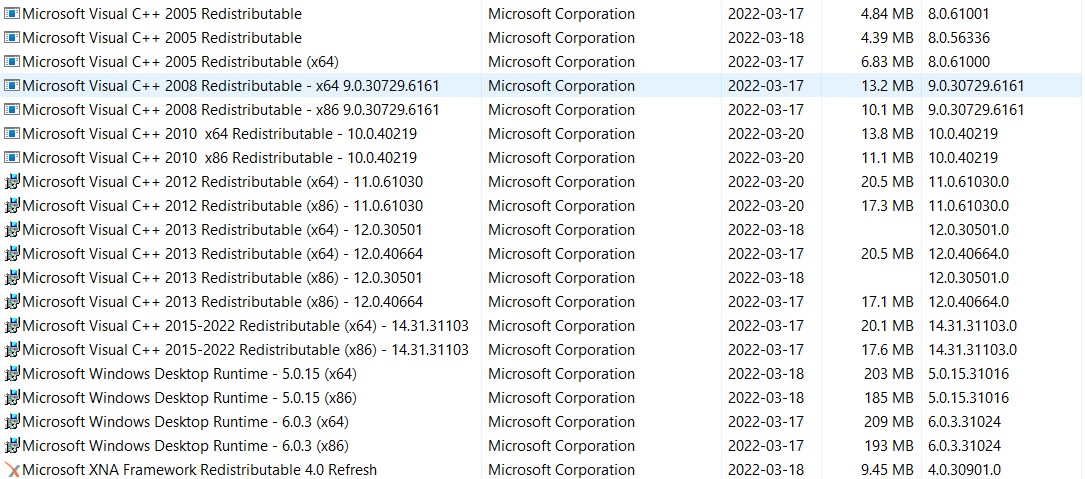1085x479 pixels.
Task: Select Visual C++ 2010 x64 Redistributable 10.0.40219
Action: pos(542,134)
